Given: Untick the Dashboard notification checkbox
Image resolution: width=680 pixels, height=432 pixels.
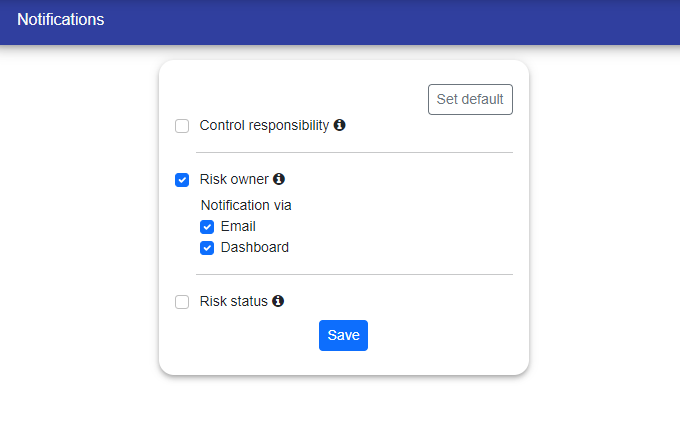Looking at the screenshot, I should pyautogui.click(x=207, y=248).
